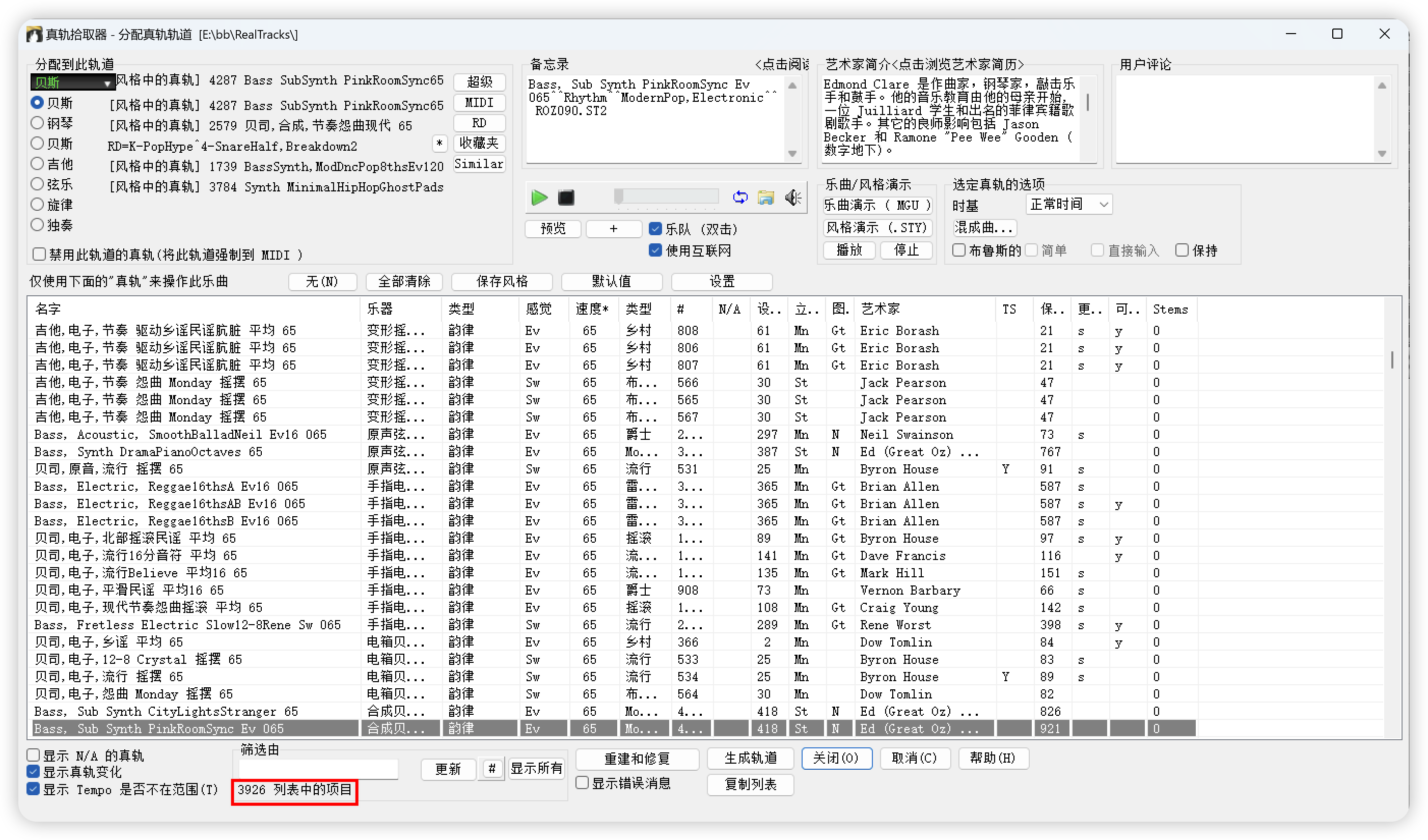Select the 钢琴 track radio button

tap(37, 123)
